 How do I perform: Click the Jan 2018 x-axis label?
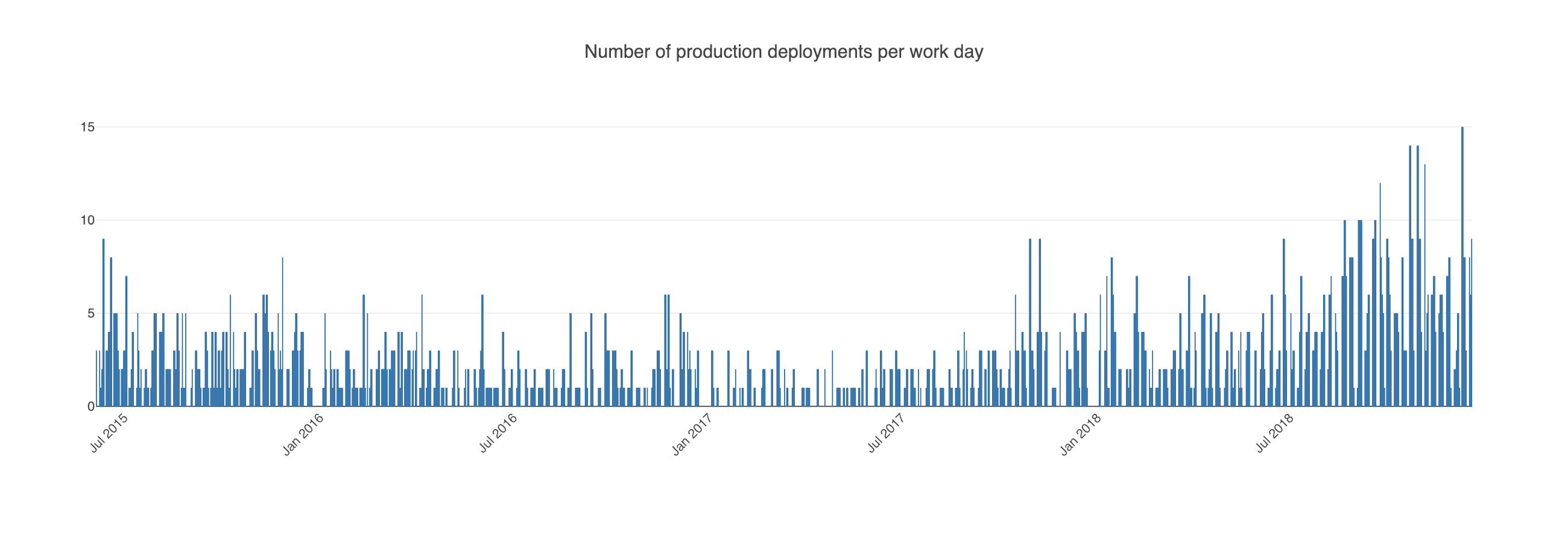pyautogui.click(x=1081, y=434)
